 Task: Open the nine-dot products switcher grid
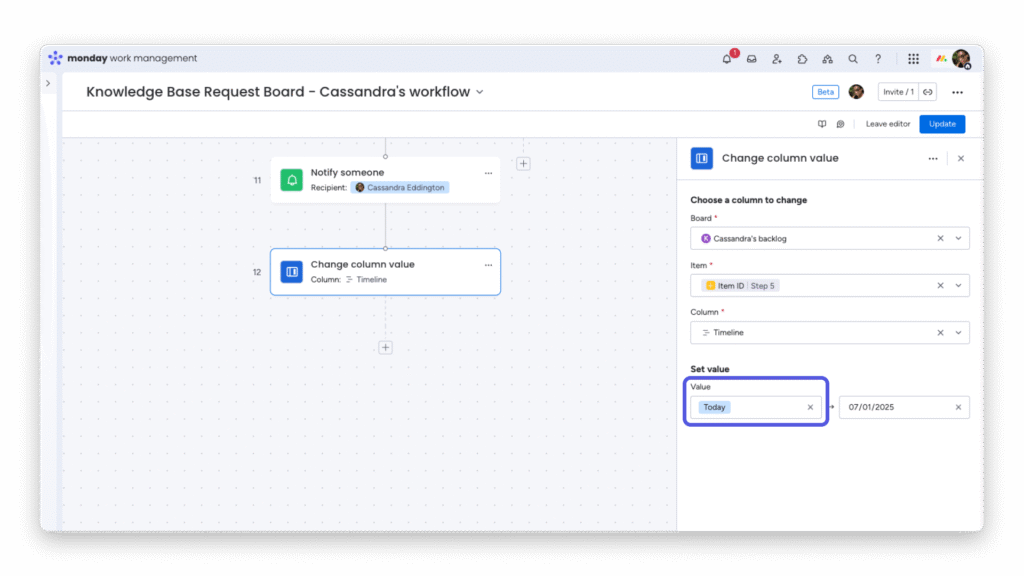913,59
